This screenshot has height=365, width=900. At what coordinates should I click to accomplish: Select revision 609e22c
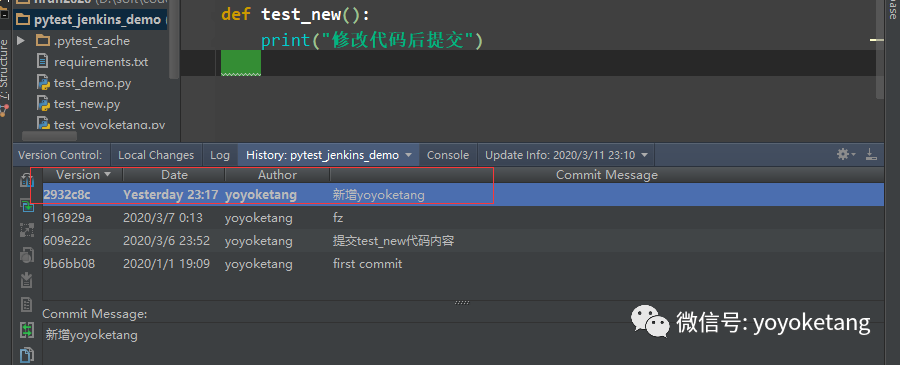point(67,241)
